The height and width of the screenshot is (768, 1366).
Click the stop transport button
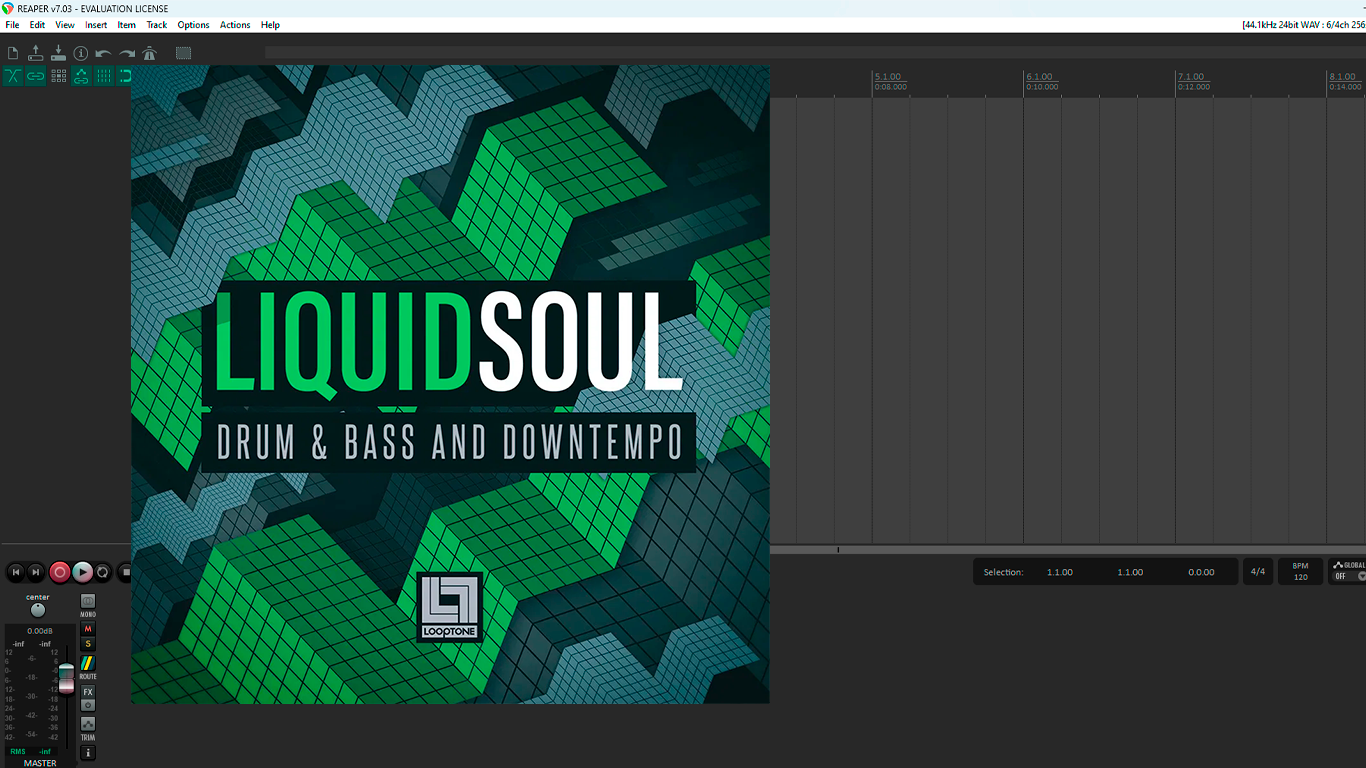point(125,572)
